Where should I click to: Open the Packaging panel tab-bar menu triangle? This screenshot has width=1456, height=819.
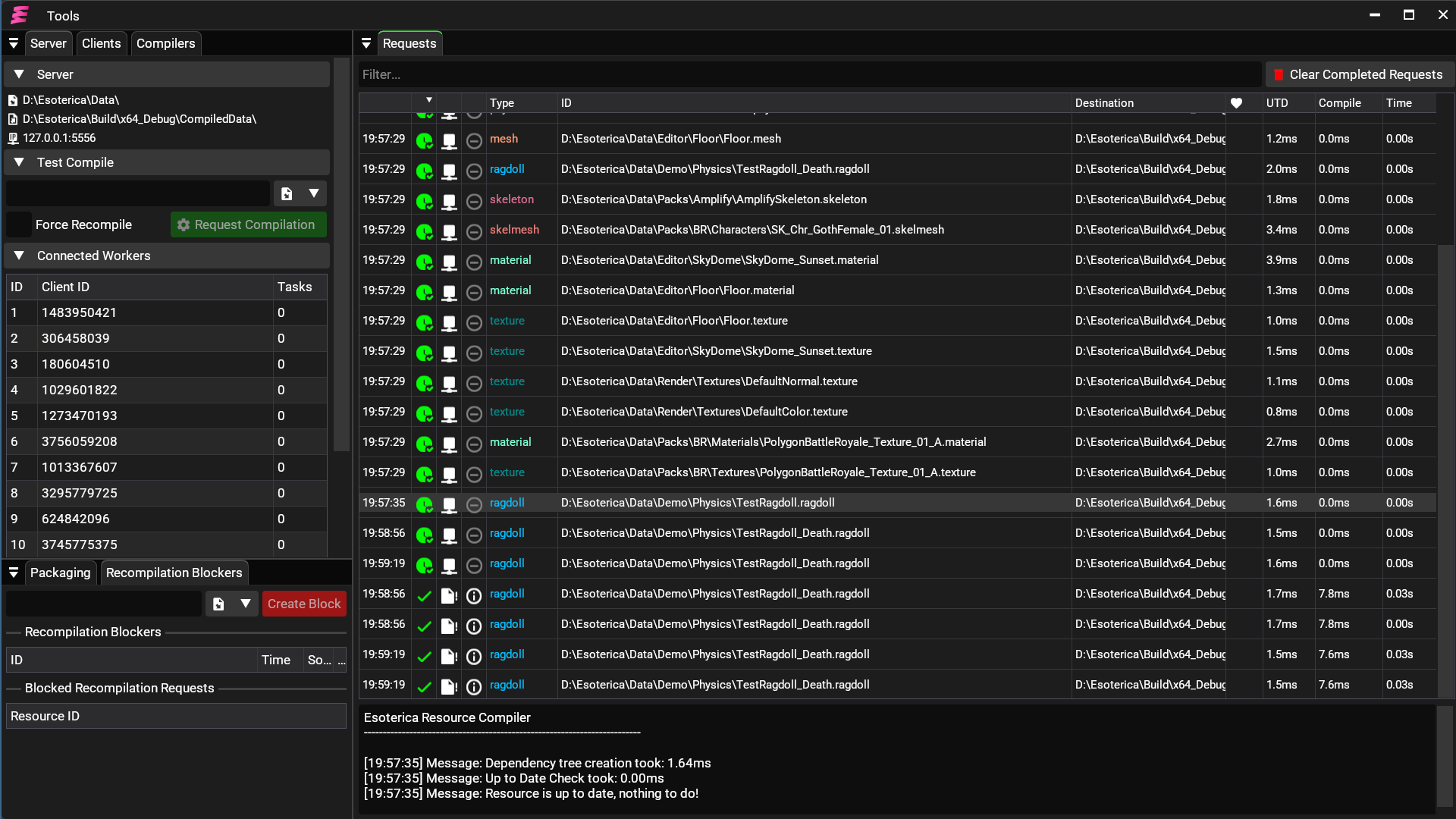point(14,573)
